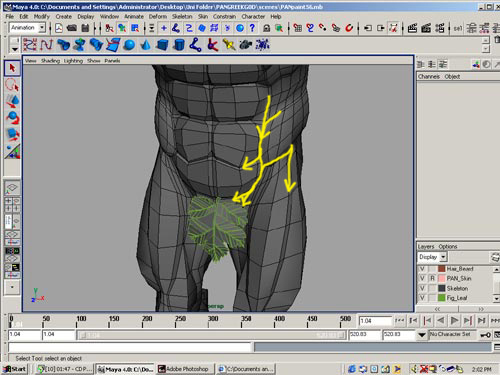
Task: Step back one frame
Action: [414, 321]
